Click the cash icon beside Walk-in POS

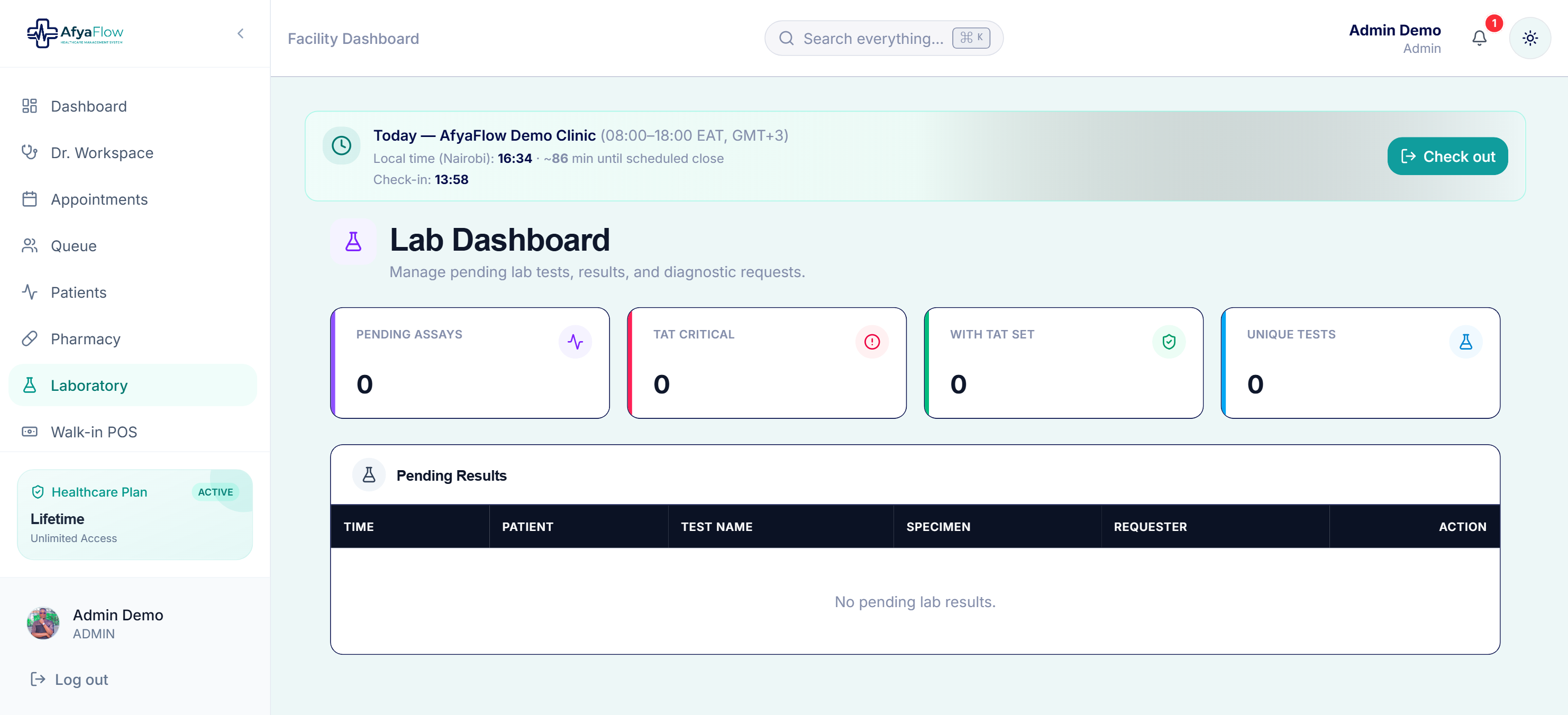pos(30,432)
